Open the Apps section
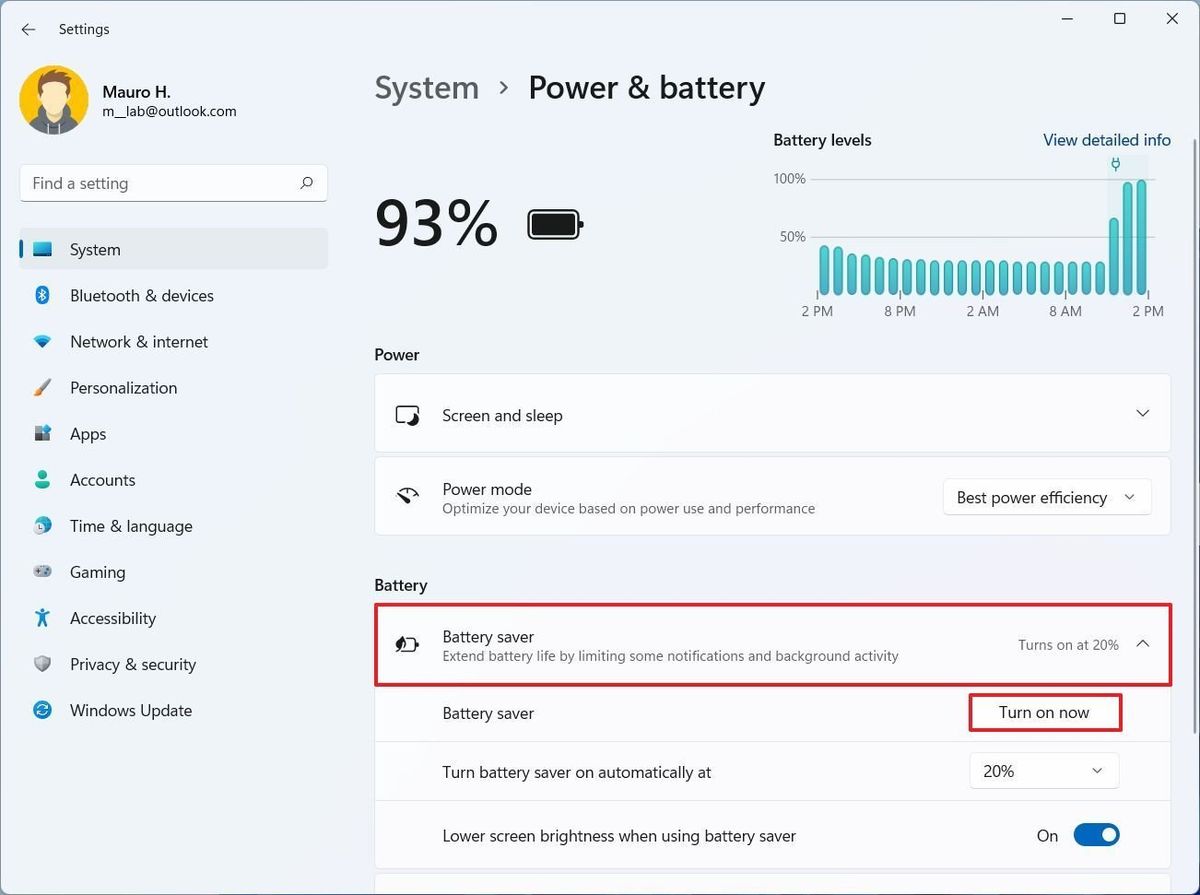1200x895 pixels. (87, 433)
